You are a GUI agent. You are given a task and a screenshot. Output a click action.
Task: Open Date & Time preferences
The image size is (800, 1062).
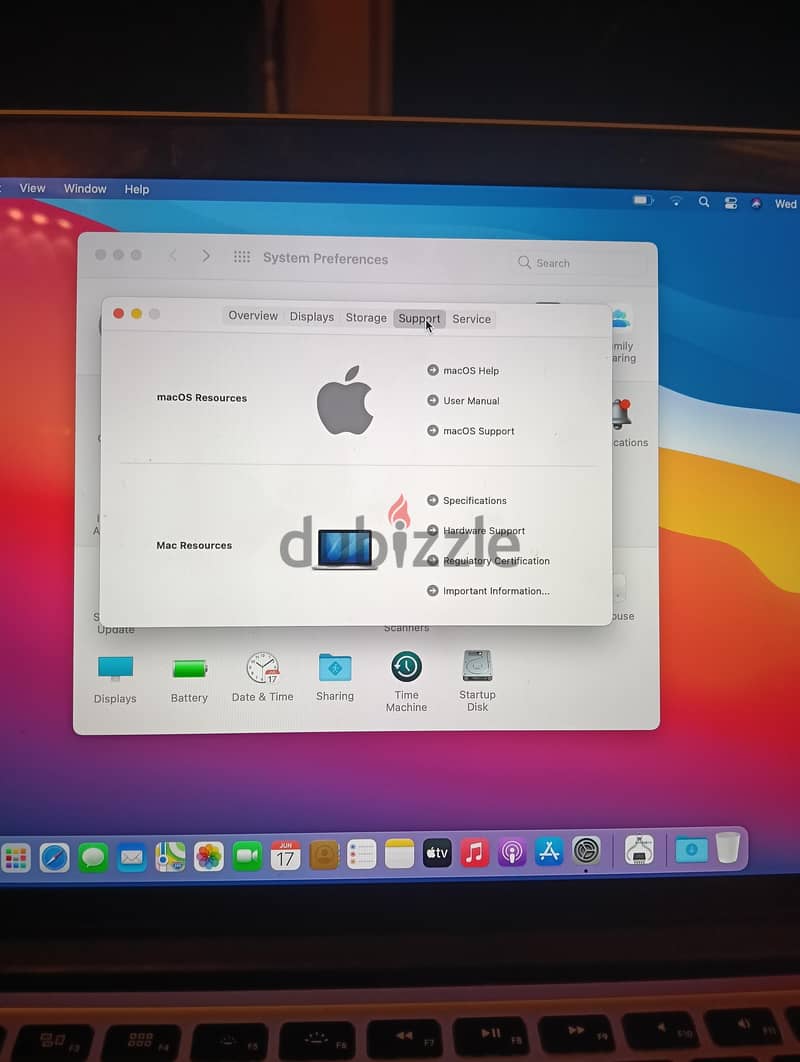262,677
